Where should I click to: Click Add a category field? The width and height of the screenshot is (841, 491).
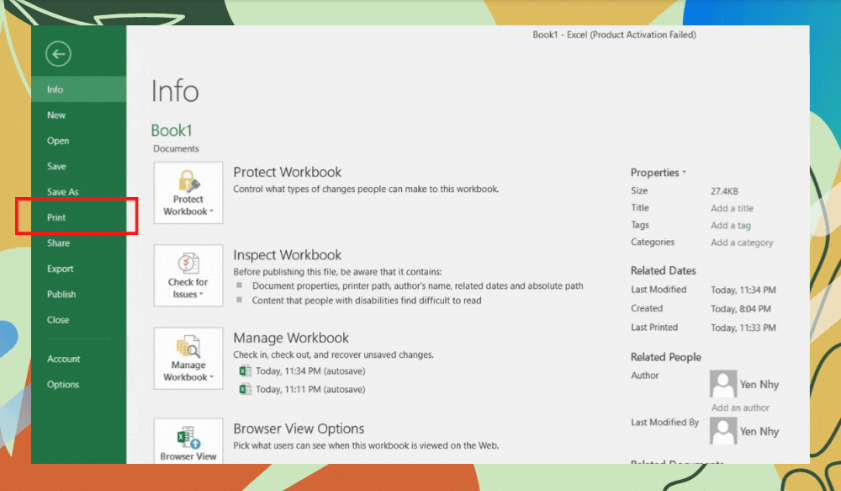click(741, 242)
